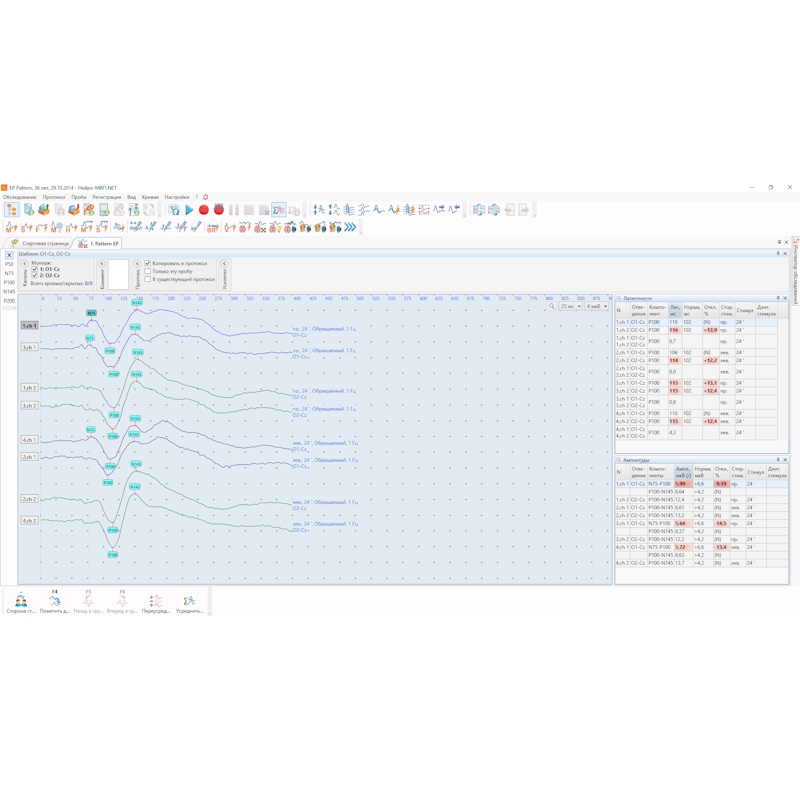Click the notification bell icon
The width and height of the screenshot is (800, 800).
click(x=206, y=197)
